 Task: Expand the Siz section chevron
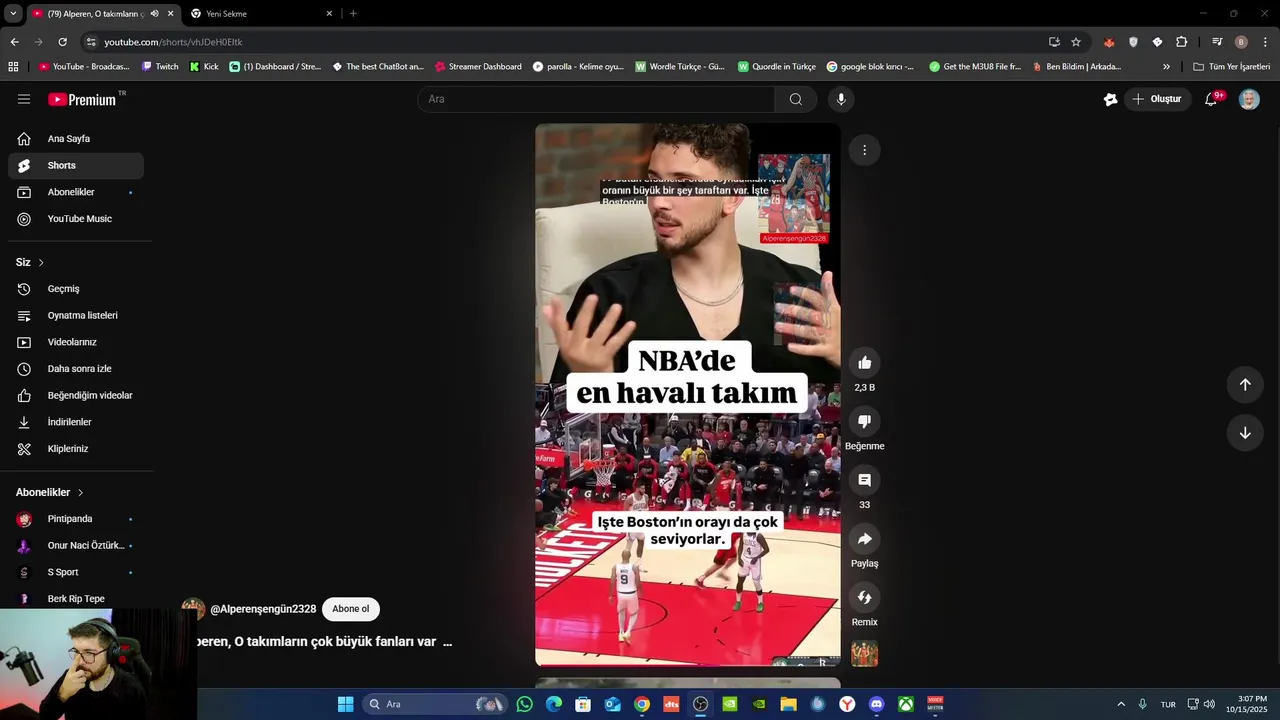tap(41, 262)
